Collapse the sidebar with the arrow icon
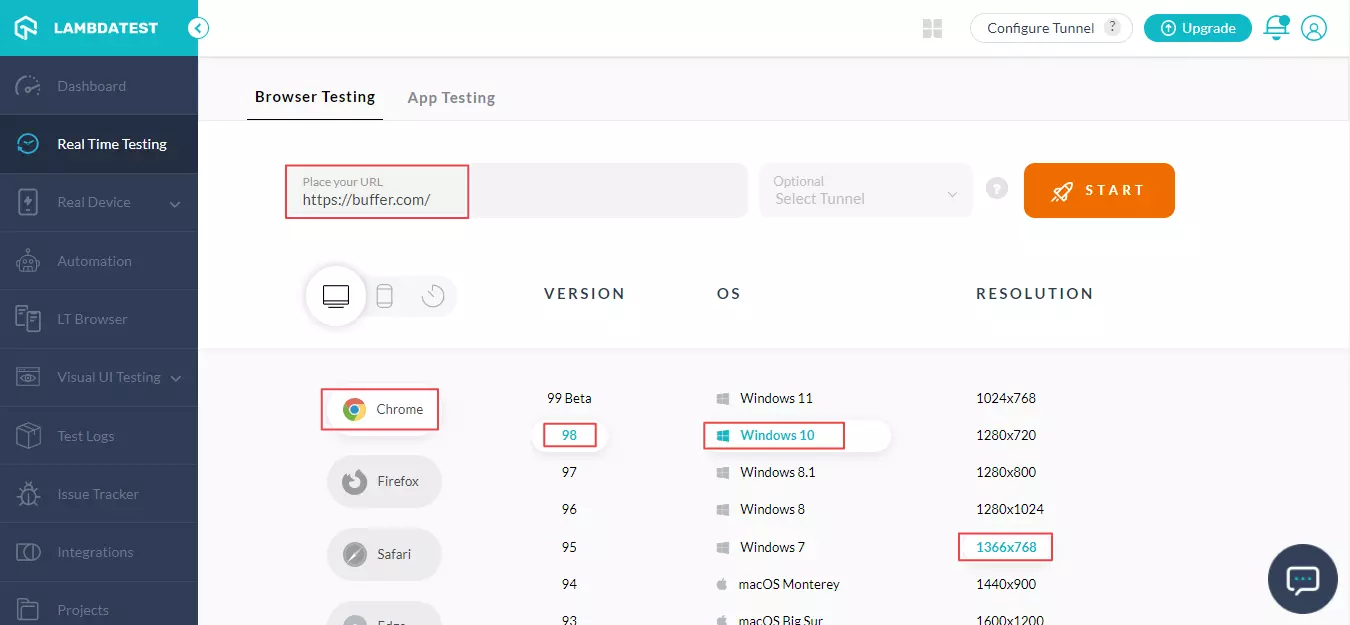This screenshot has width=1350, height=625. point(198,28)
